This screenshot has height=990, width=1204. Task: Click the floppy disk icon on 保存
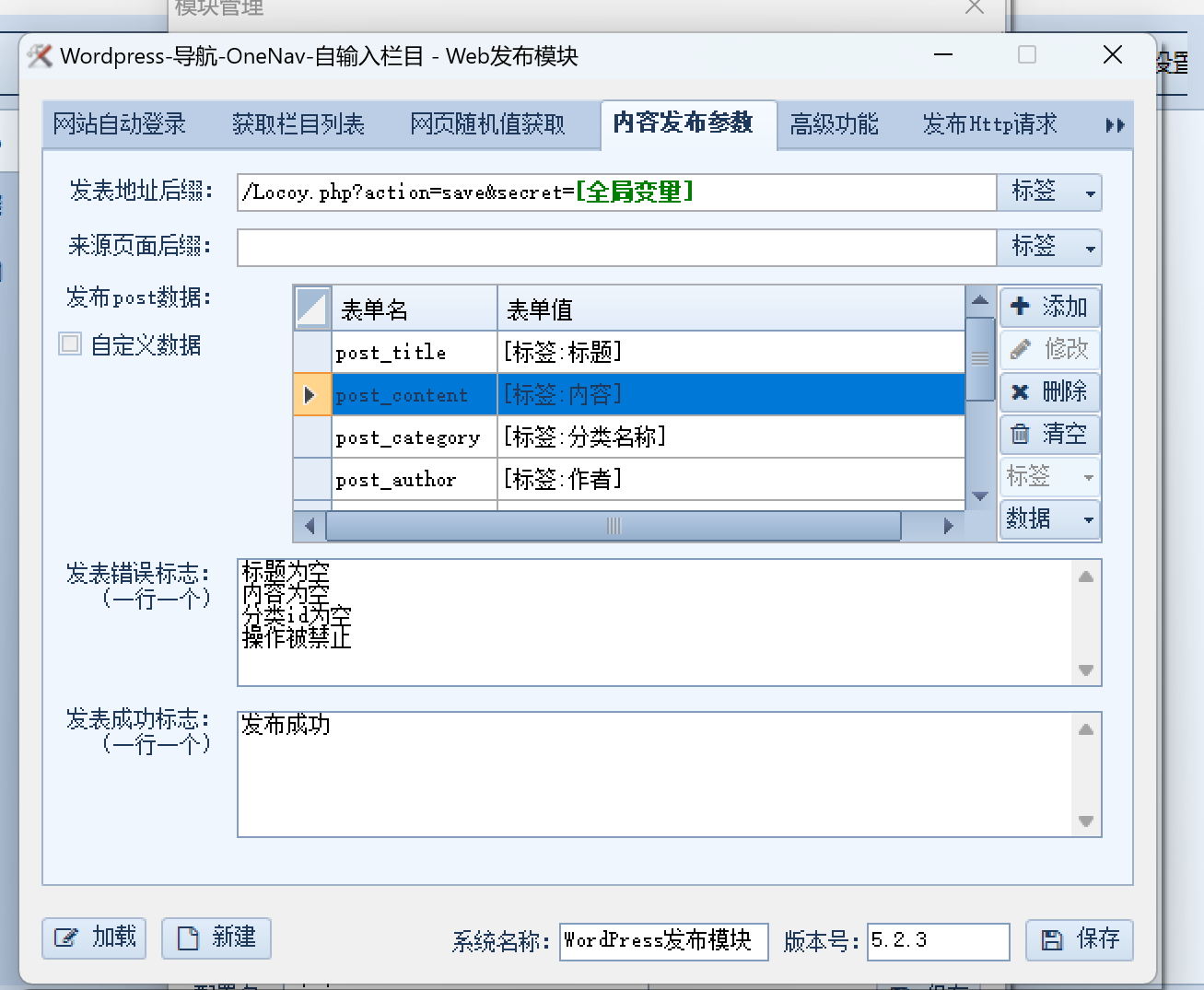[x=1051, y=939]
